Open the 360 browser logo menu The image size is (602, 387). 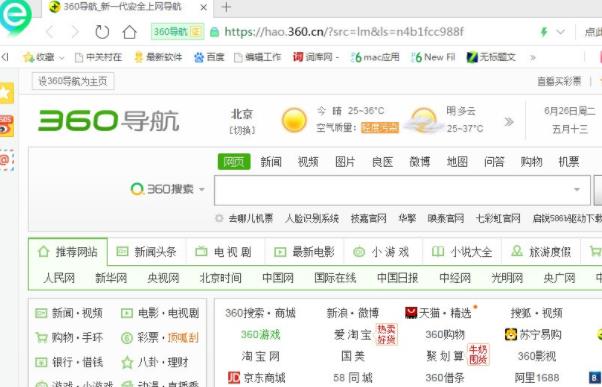tap(16, 16)
